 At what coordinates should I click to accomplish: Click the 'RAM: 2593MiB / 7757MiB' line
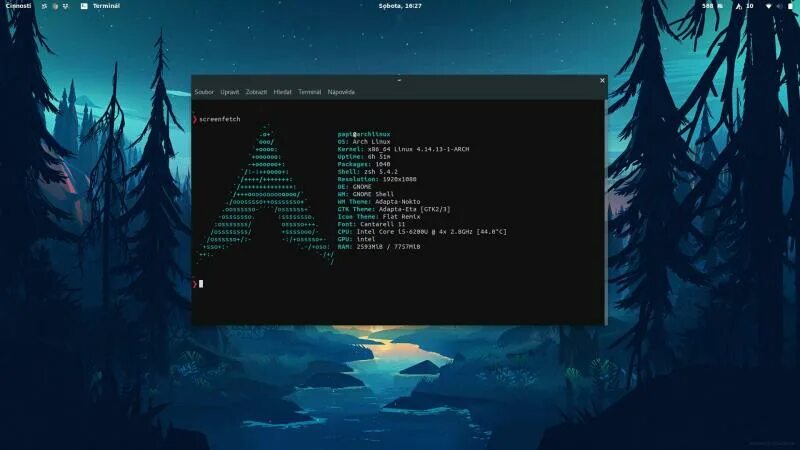[379, 246]
